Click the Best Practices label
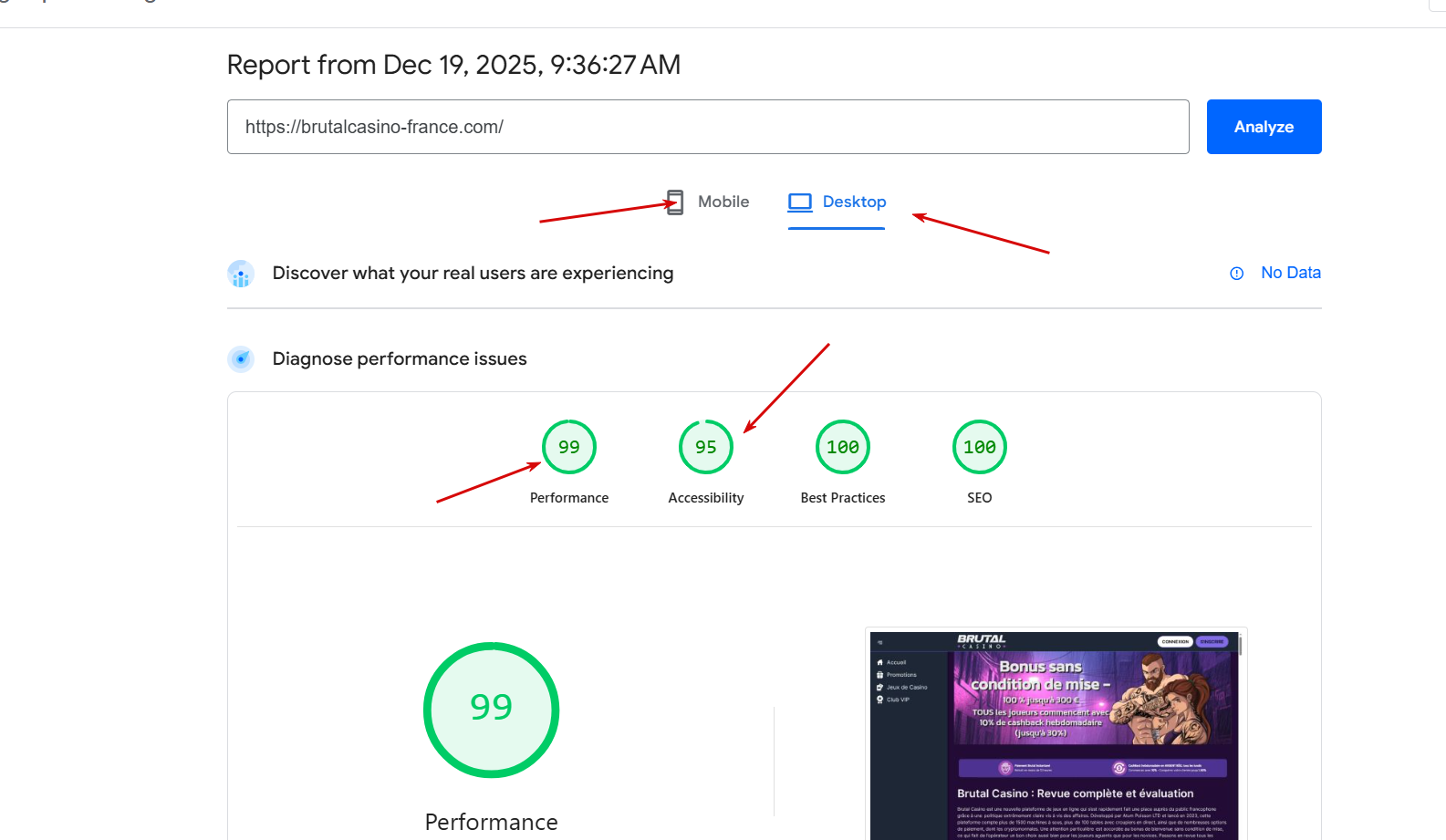The width and height of the screenshot is (1446, 840). pos(843,498)
